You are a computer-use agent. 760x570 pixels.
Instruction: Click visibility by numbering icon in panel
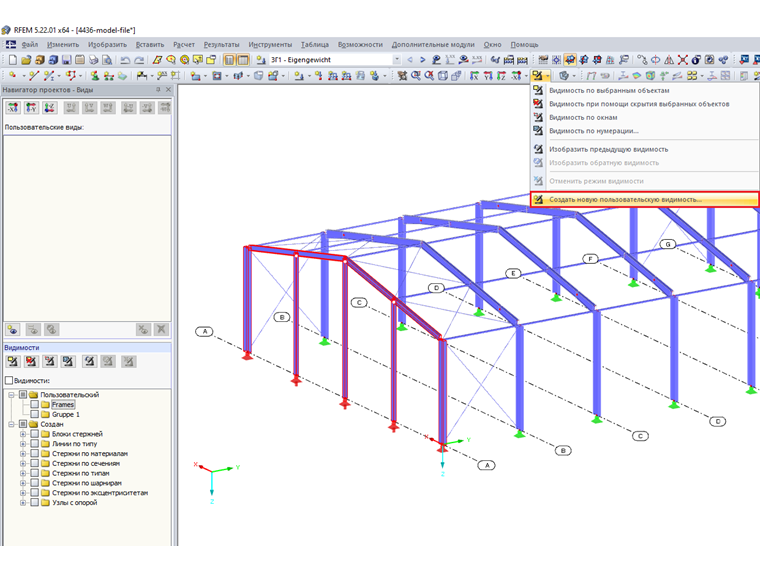pos(68,361)
